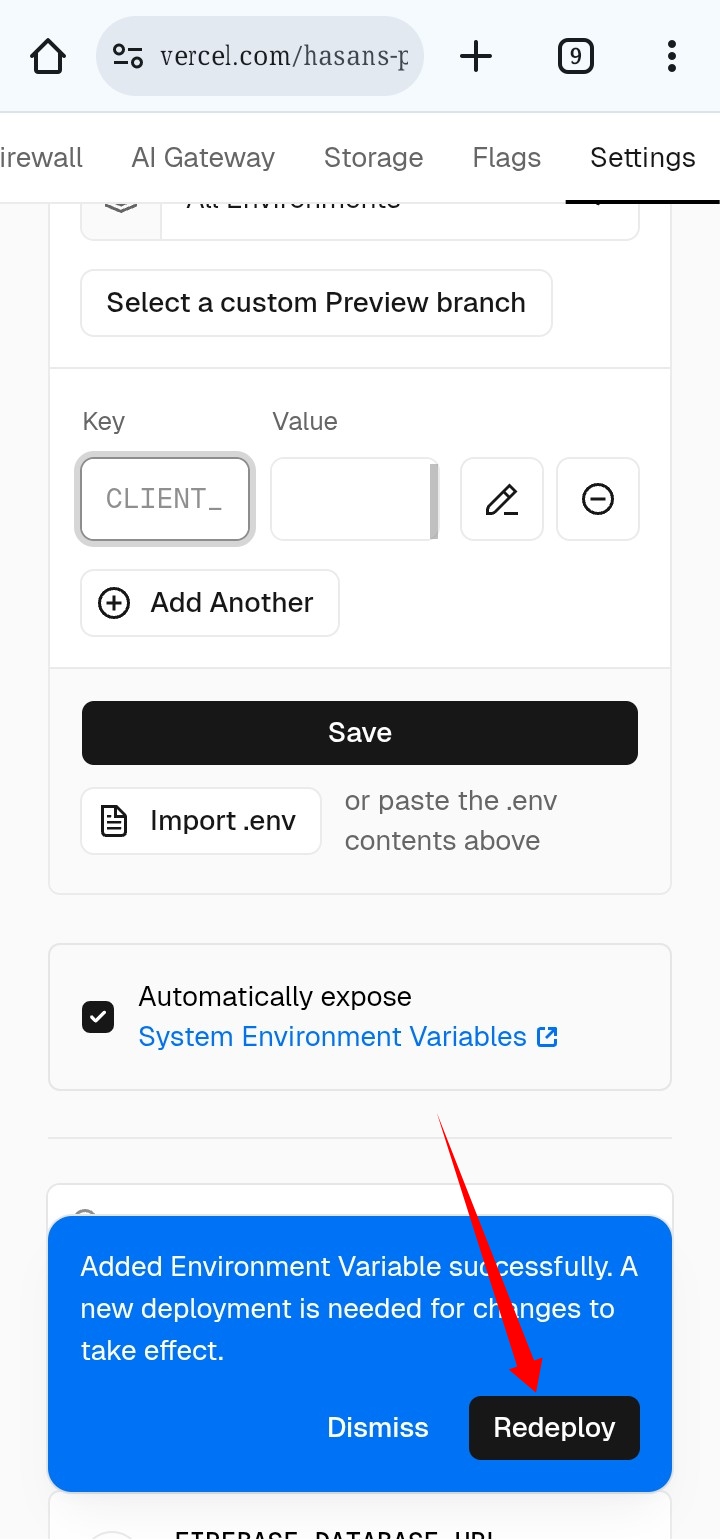Open the site info icon in address bar
720x1540 pixels.
tap(128, 56)
